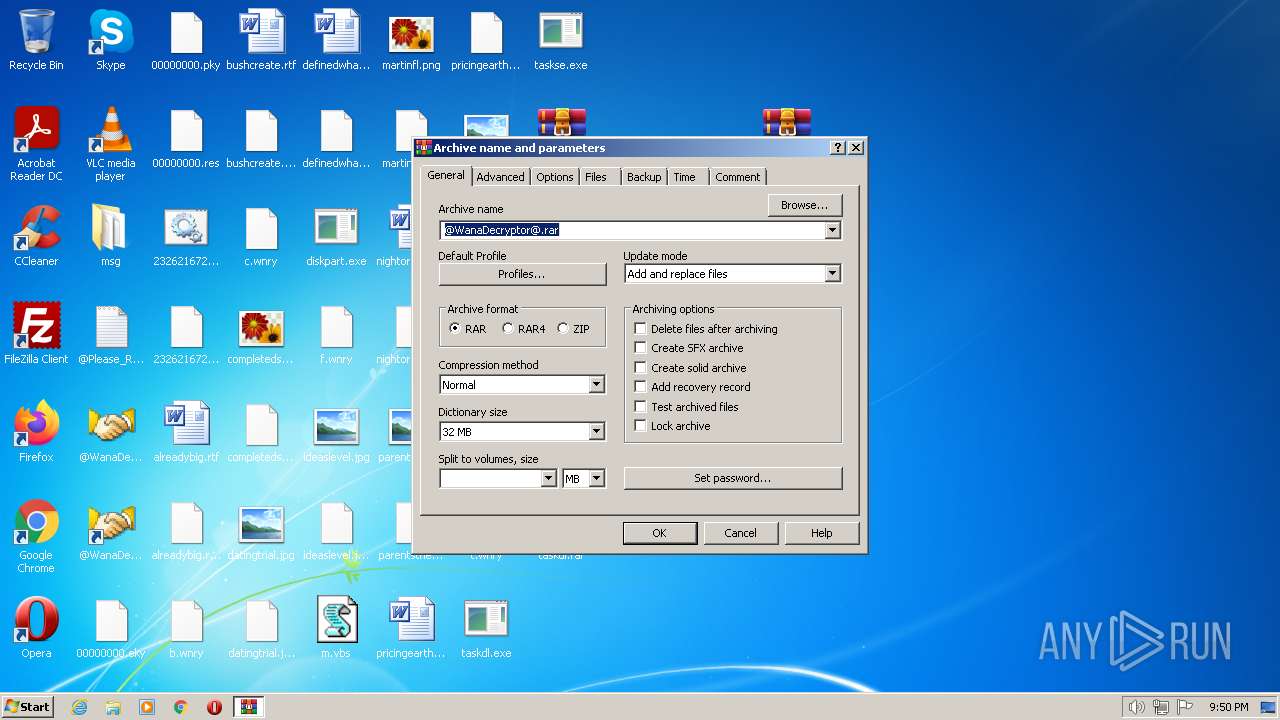Launch the CCleaner desktop shortcut
The image size is (1280, 720).
36,237
